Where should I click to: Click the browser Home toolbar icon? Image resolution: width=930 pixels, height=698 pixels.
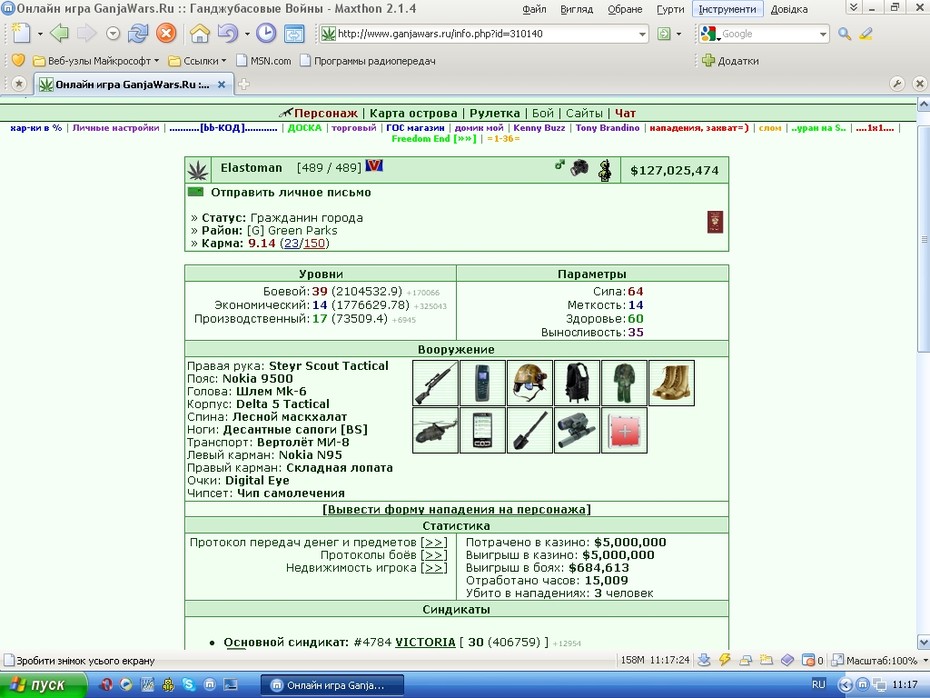tap(200, 34)
